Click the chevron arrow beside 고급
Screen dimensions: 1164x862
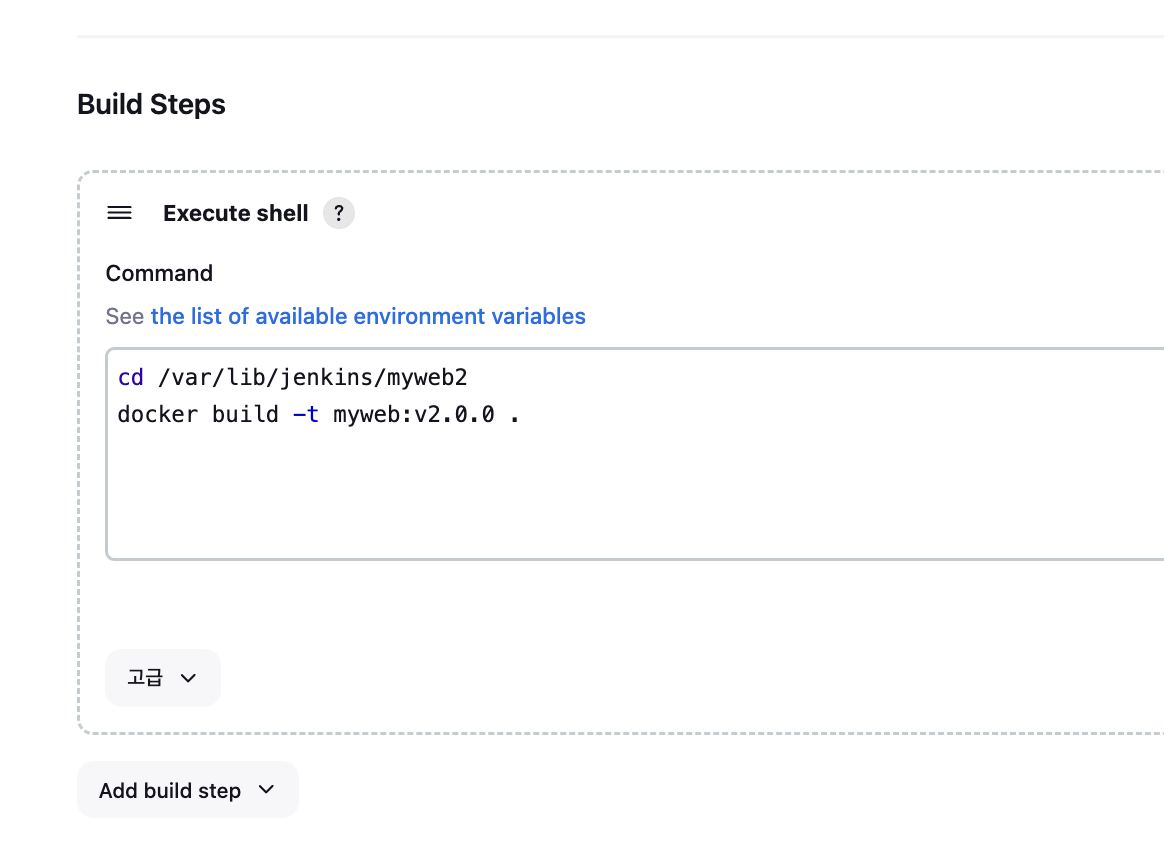[188, 678]
